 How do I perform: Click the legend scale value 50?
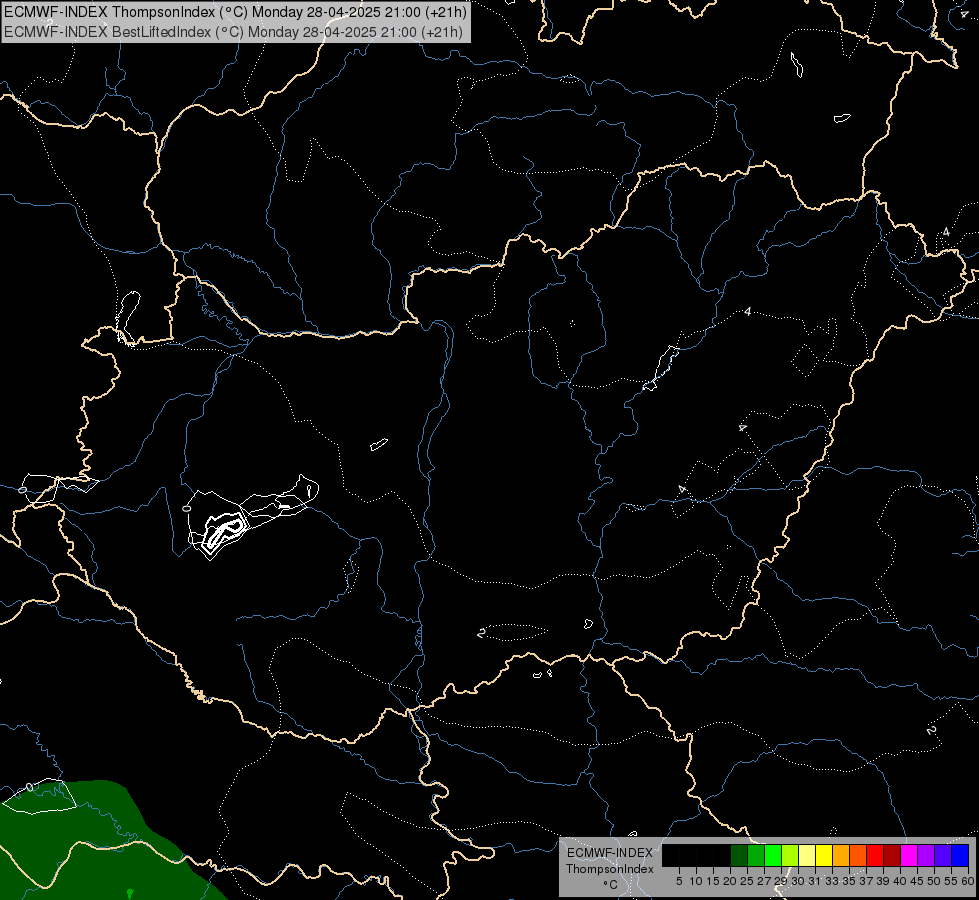[934, 881]
